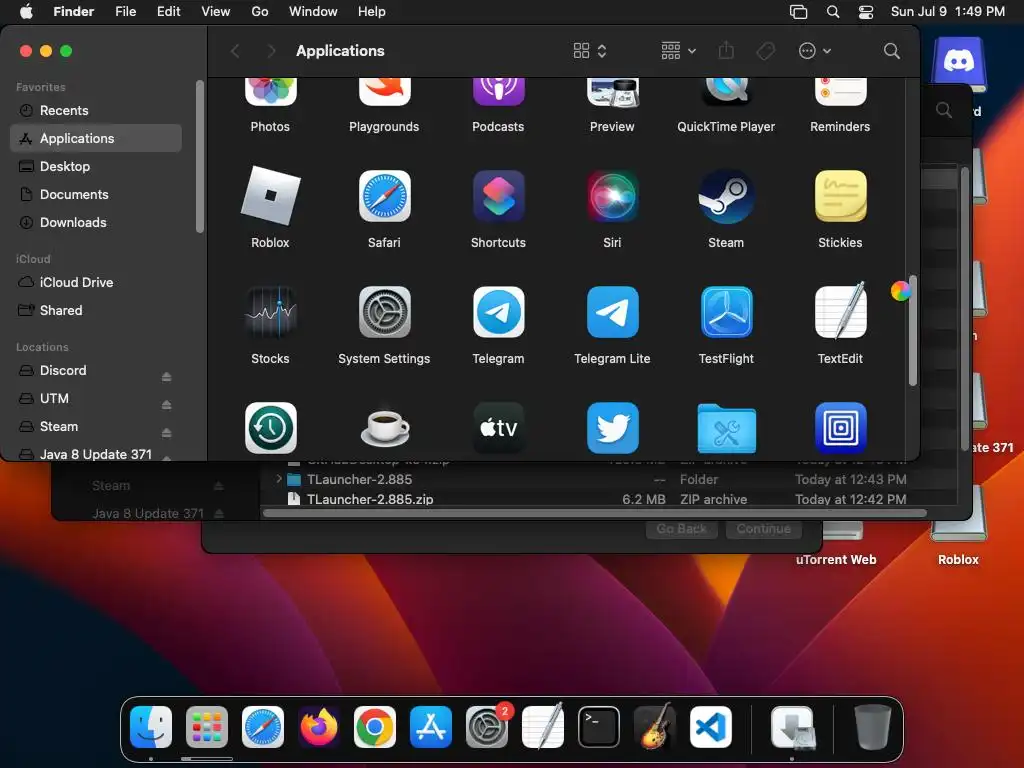Open the File menu
The image size is (1024, 768).
click(125, 11)
